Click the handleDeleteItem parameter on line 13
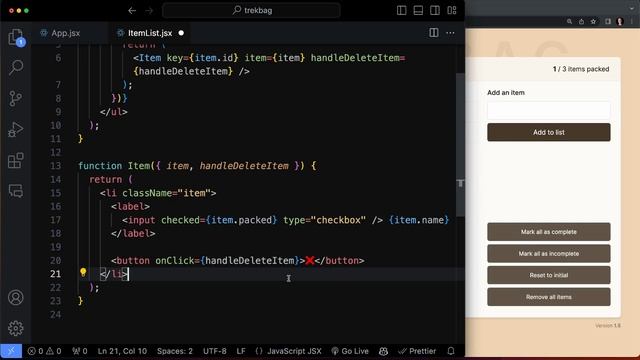 (244, 166)
